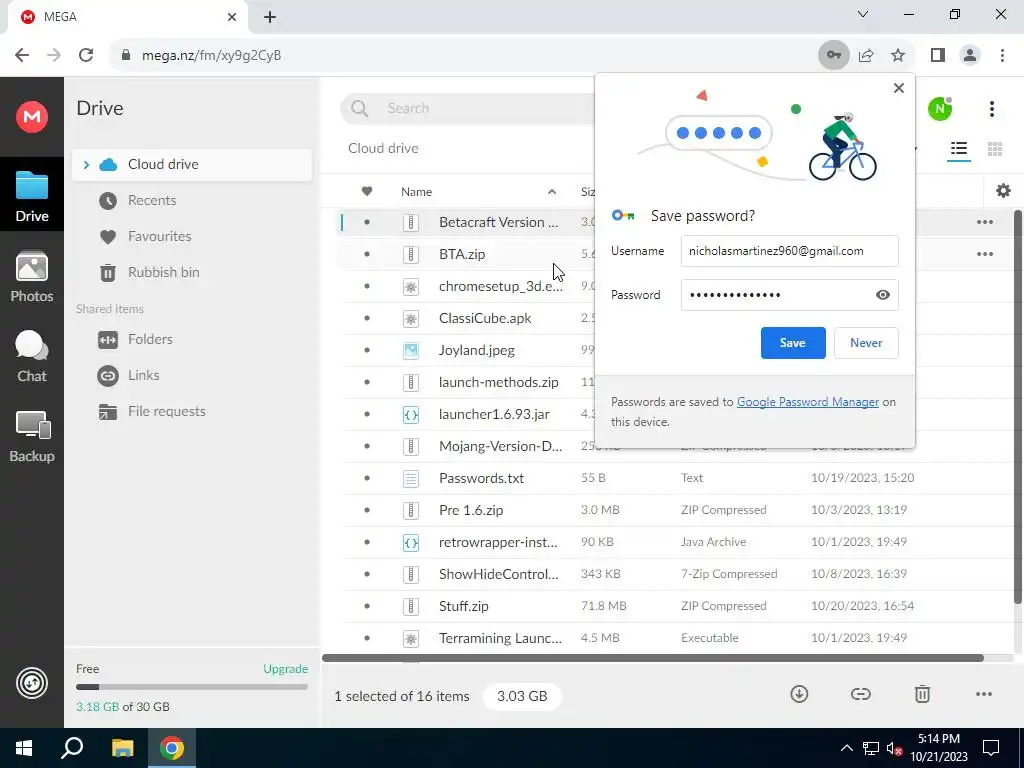The height and width of the screenshot is (768, 1024).
Task: Open options for BTA.zip row
Action: point(984,254)
